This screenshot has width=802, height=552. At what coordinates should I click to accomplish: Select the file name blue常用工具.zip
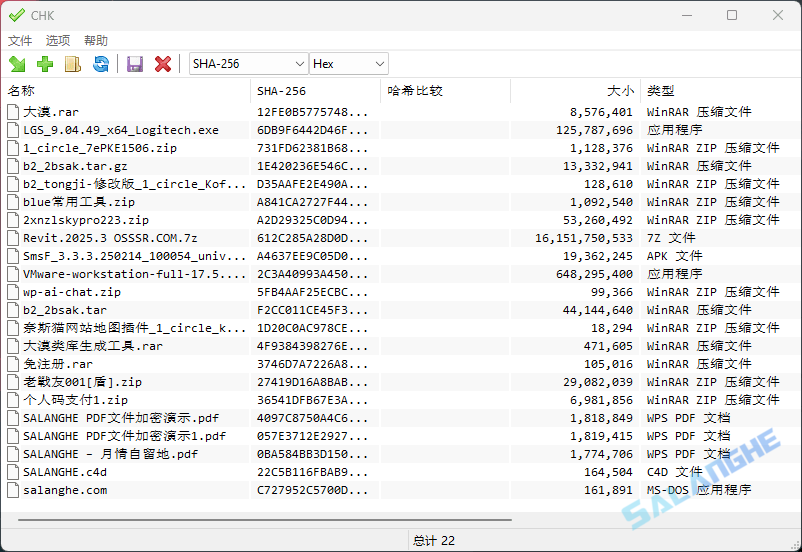(79, 202)
